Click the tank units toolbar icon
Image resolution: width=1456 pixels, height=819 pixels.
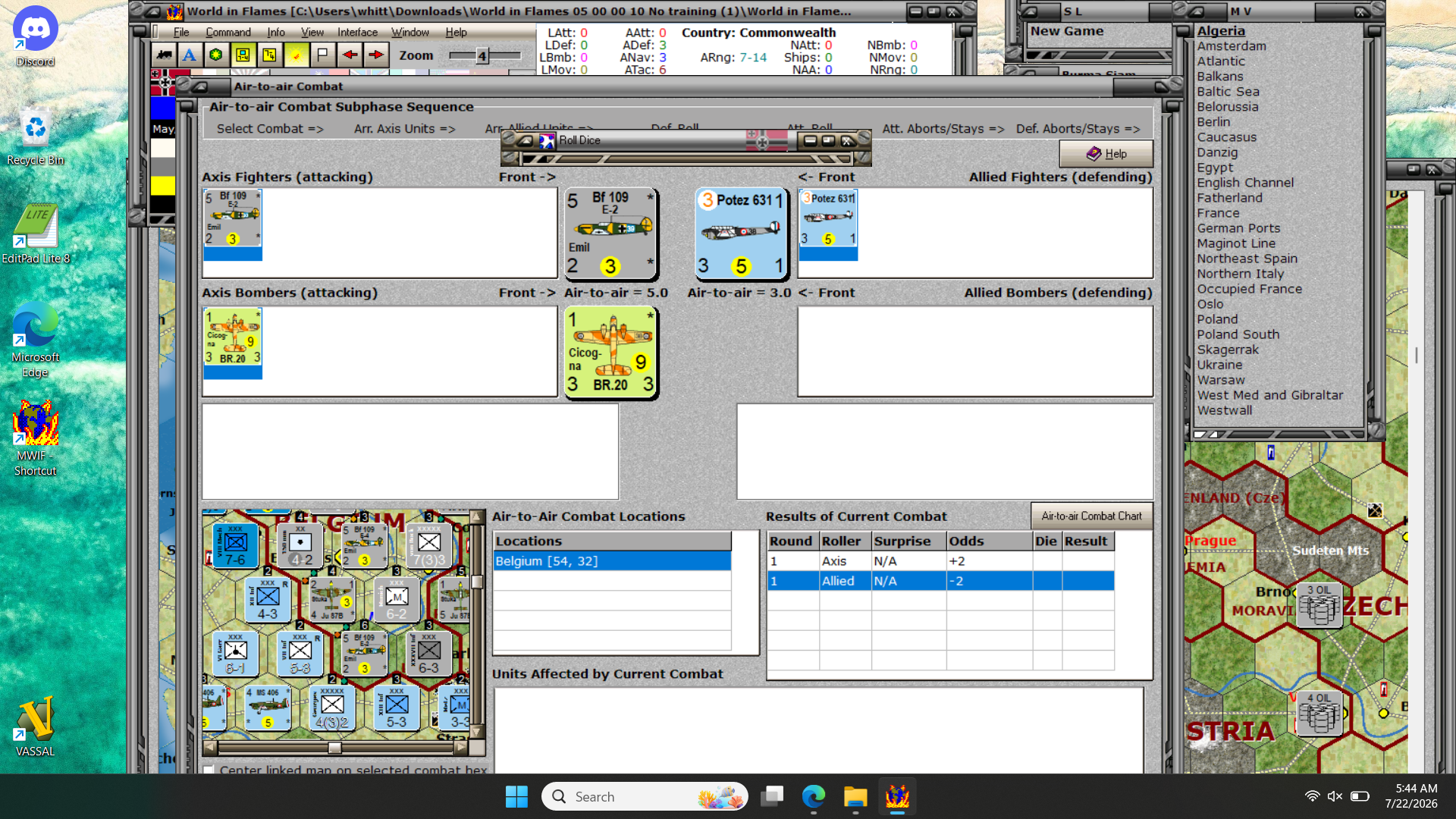[163, 55]
